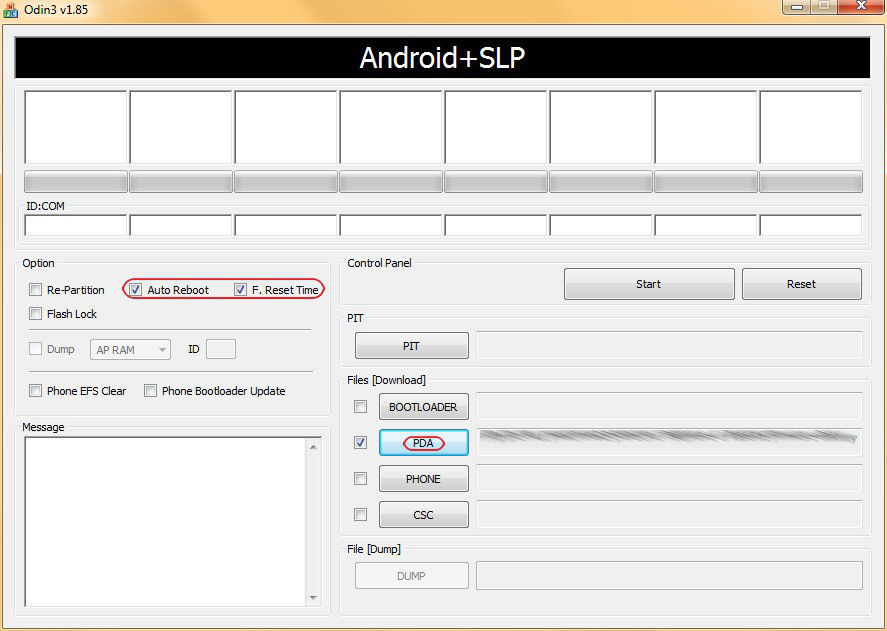This screenshot has width=887, height=631.
Task: Click the first ID:COM port field
Action: (76, 225)
